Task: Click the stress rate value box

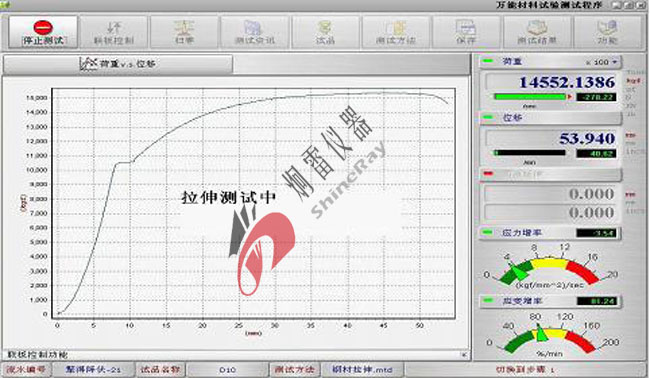Action: coord(597,233)
